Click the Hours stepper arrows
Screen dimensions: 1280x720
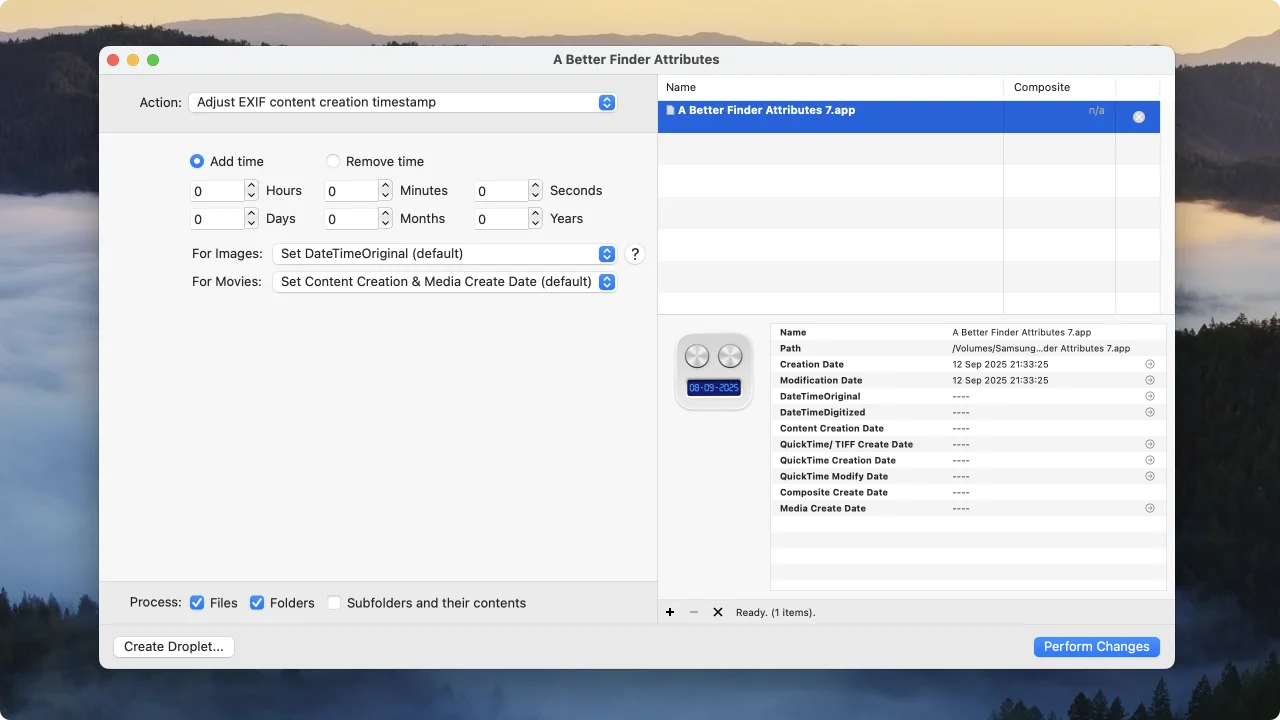251,191
